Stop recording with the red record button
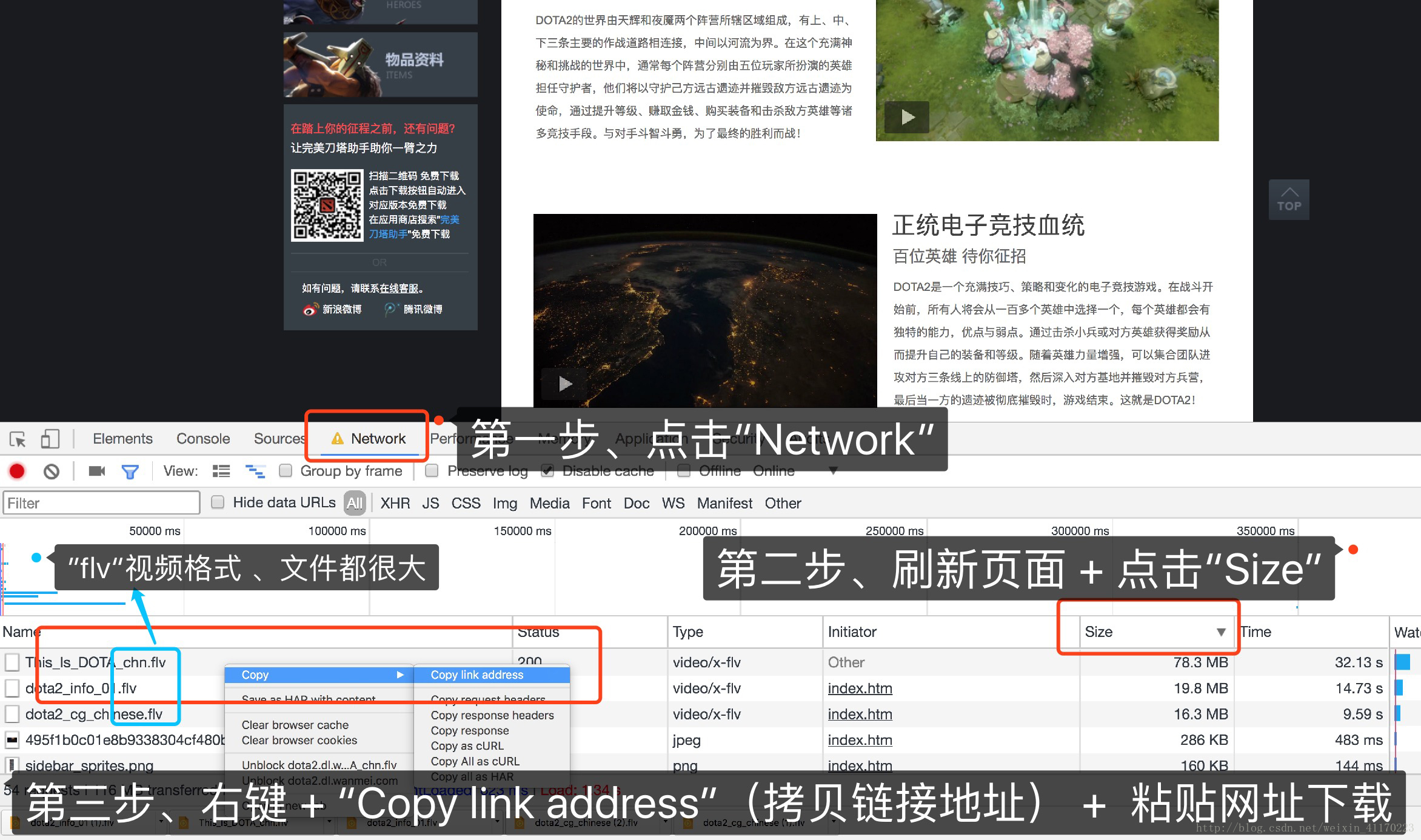 click(x=17, y=471)
